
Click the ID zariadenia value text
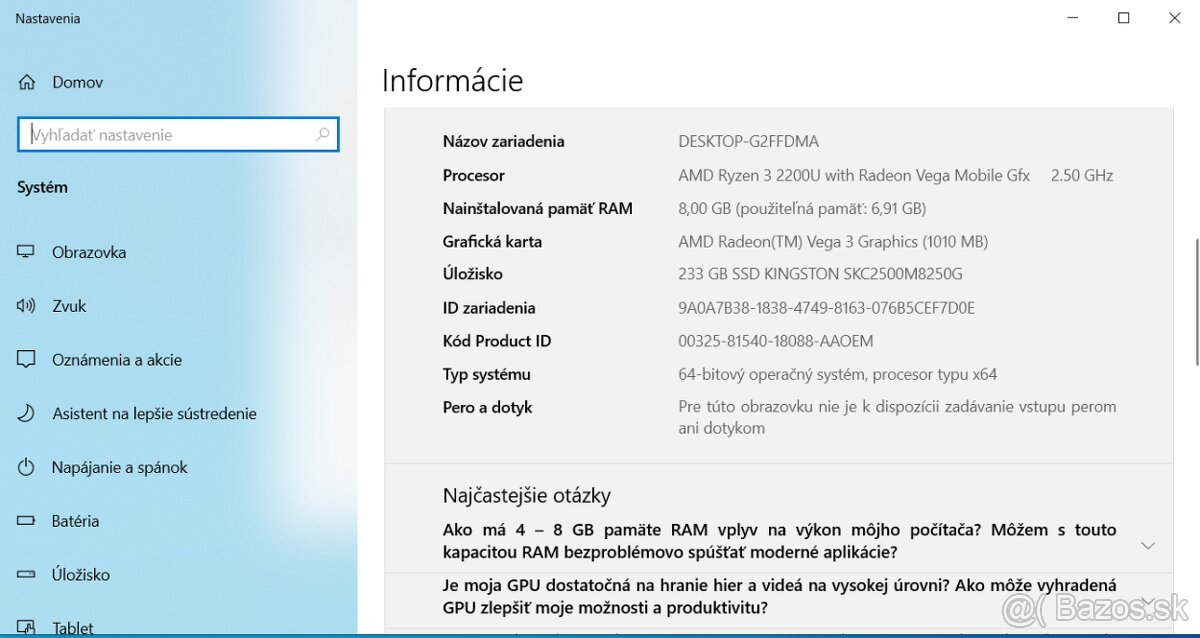(826, 308)
